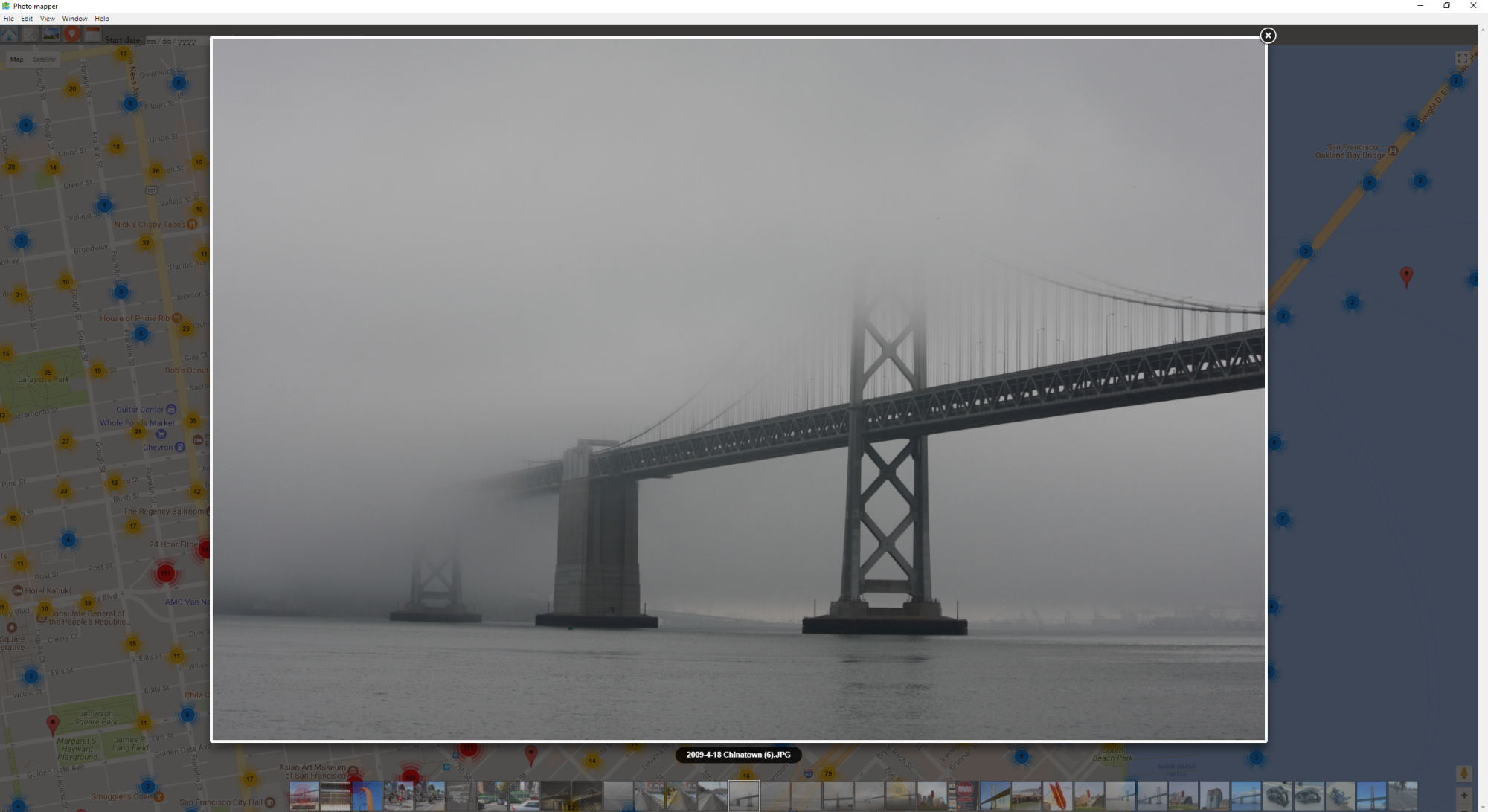Click the database settings toolbar icon
1488x812 pixels.
tap(30, 34)
